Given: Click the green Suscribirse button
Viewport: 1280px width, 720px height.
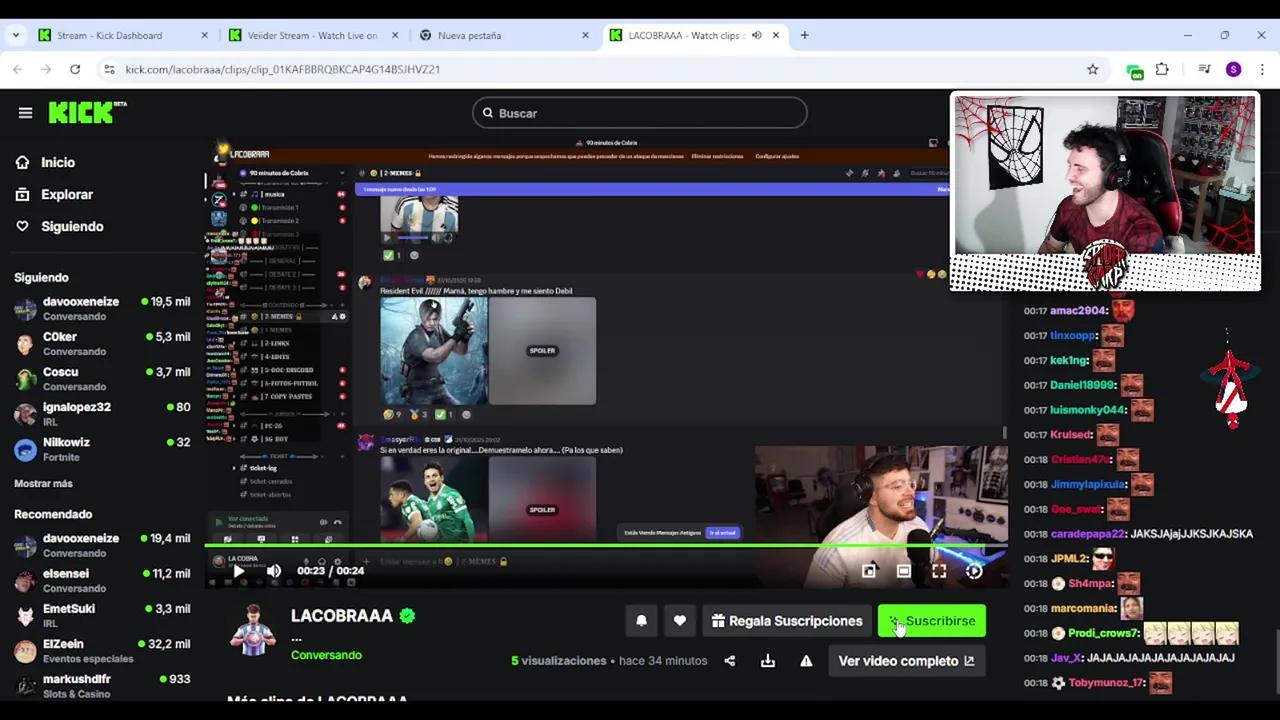Looking at the screenshot, I should [931, 621].
